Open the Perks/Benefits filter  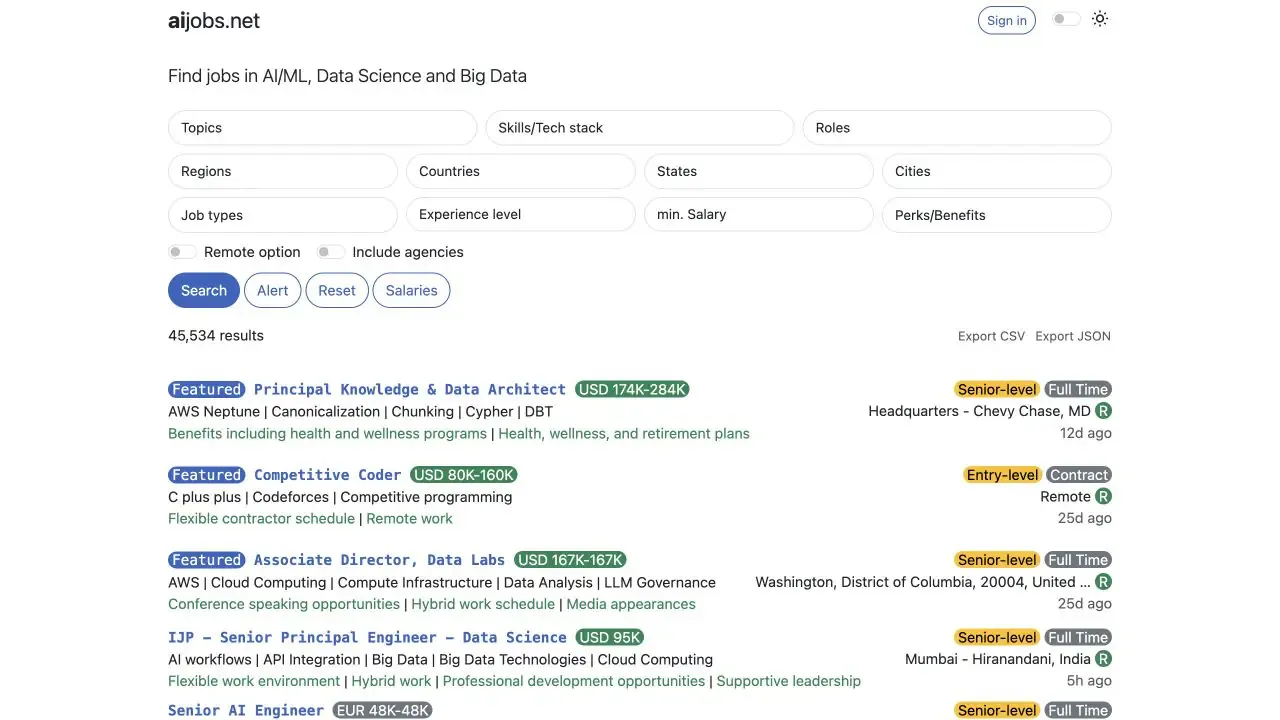click(x=997, y=215)
